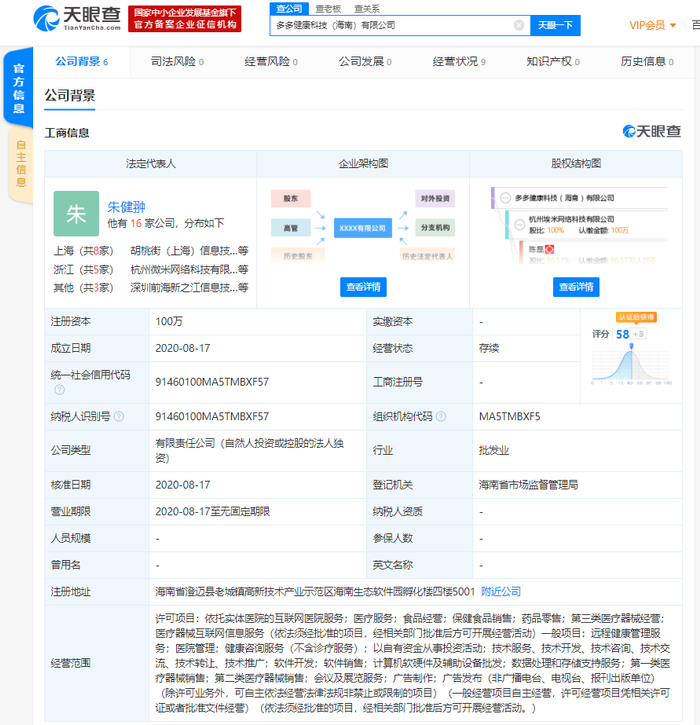The image size is (700, 725).
Task: Switch to the 查老板 search tab
Action: (328, 9)
